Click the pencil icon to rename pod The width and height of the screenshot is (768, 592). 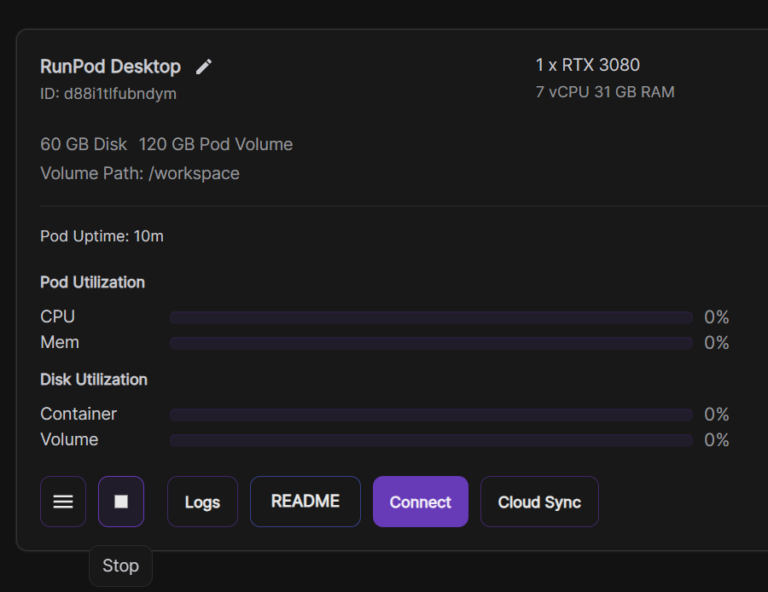(204, 67)
